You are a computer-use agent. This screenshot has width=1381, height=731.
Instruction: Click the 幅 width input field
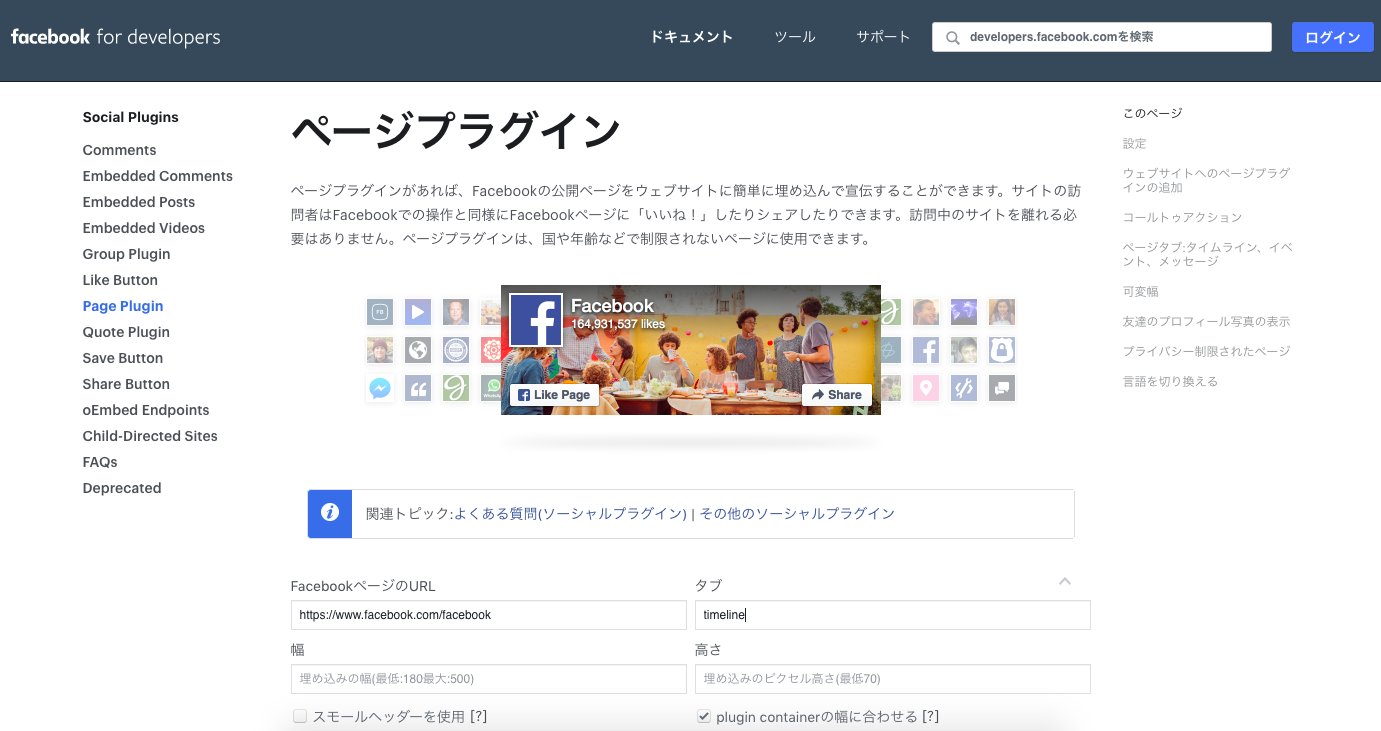click(489, 679)
